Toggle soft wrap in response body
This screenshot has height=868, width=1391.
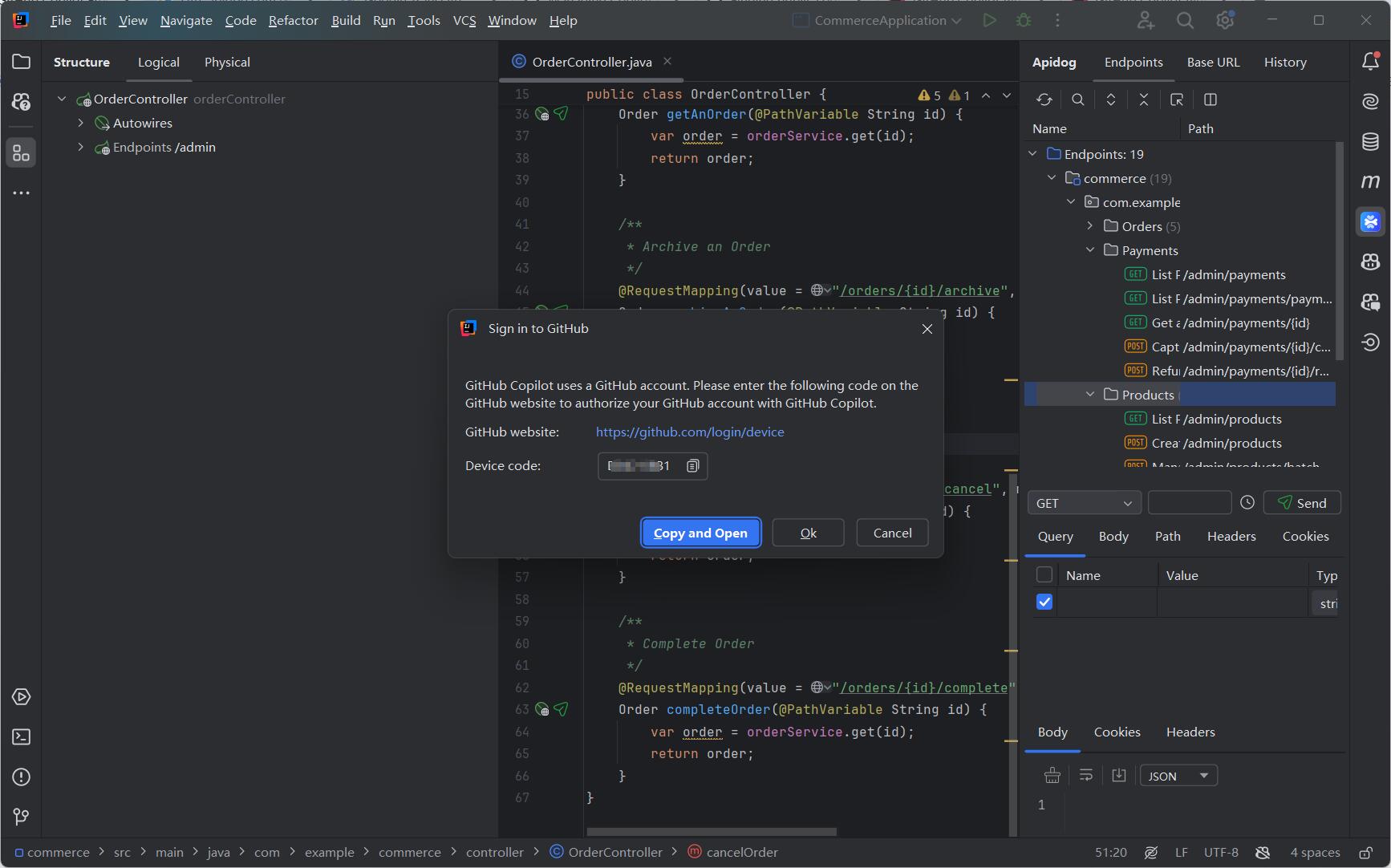[1085, 775]
